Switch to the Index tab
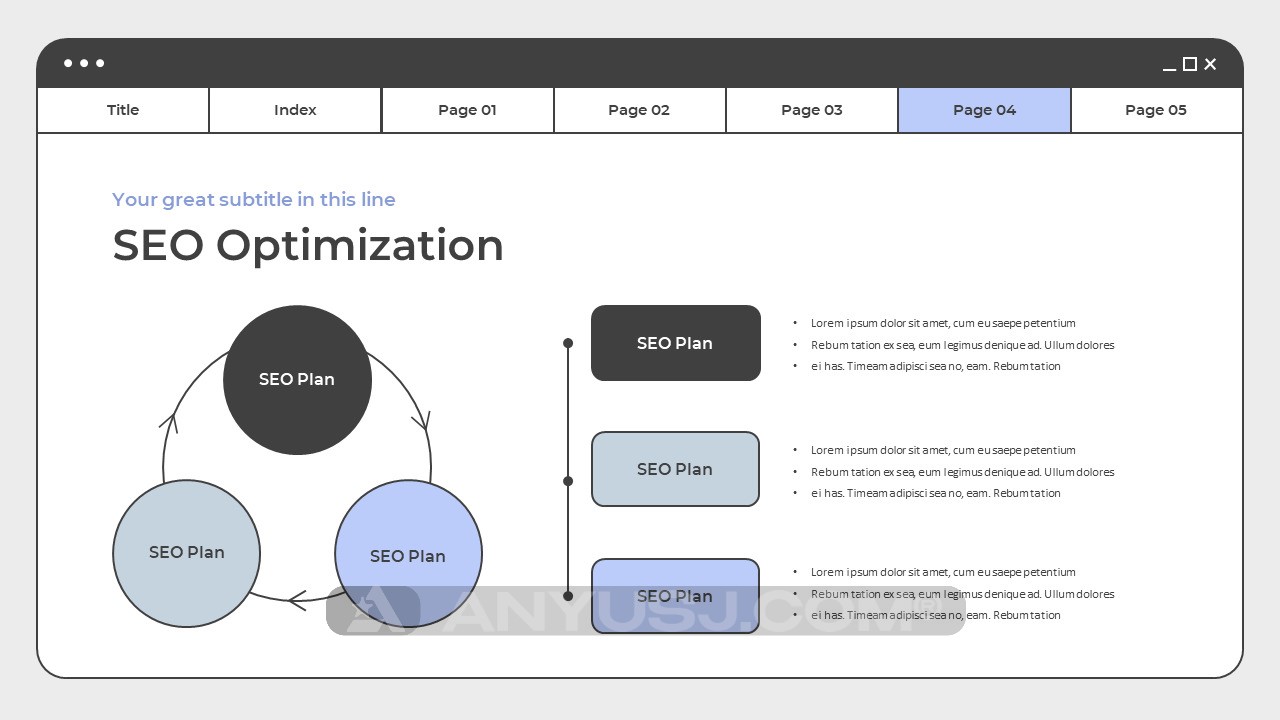Image resolution: width=1280 pixels, height=720 pixels. [x=295, y=110]
